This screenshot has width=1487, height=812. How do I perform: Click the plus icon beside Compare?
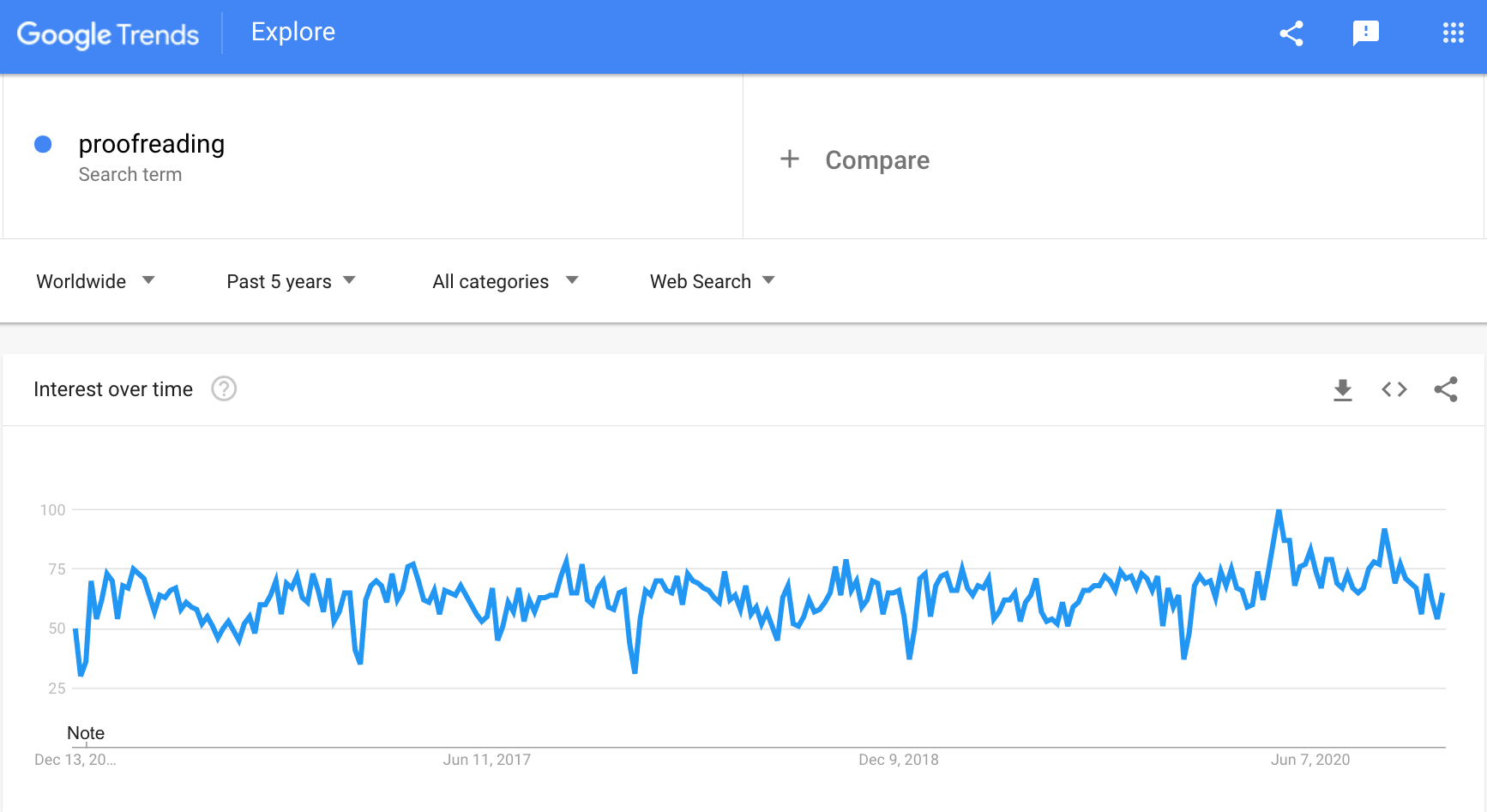click(x=790, y=159)
